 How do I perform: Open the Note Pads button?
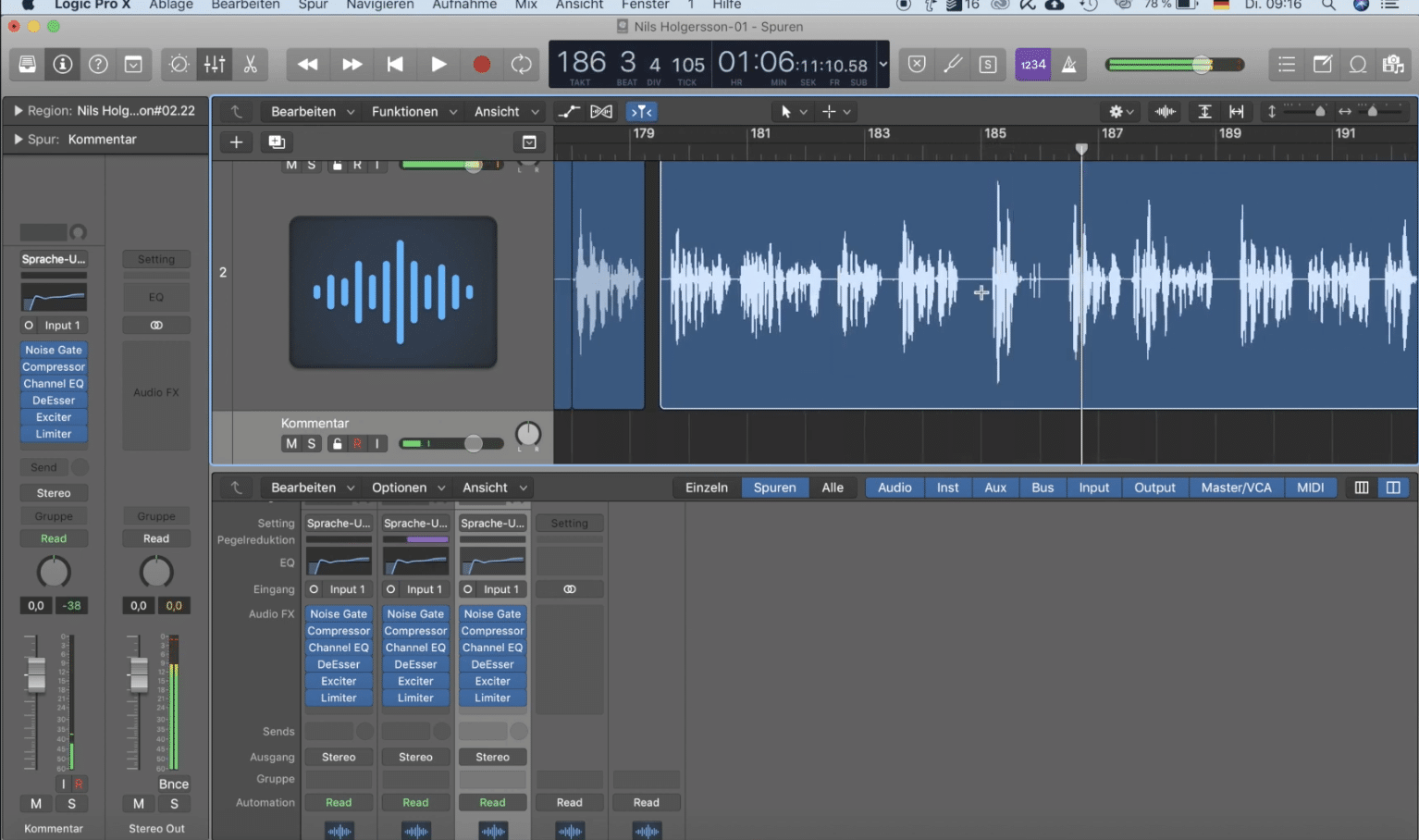point(1323,64)
